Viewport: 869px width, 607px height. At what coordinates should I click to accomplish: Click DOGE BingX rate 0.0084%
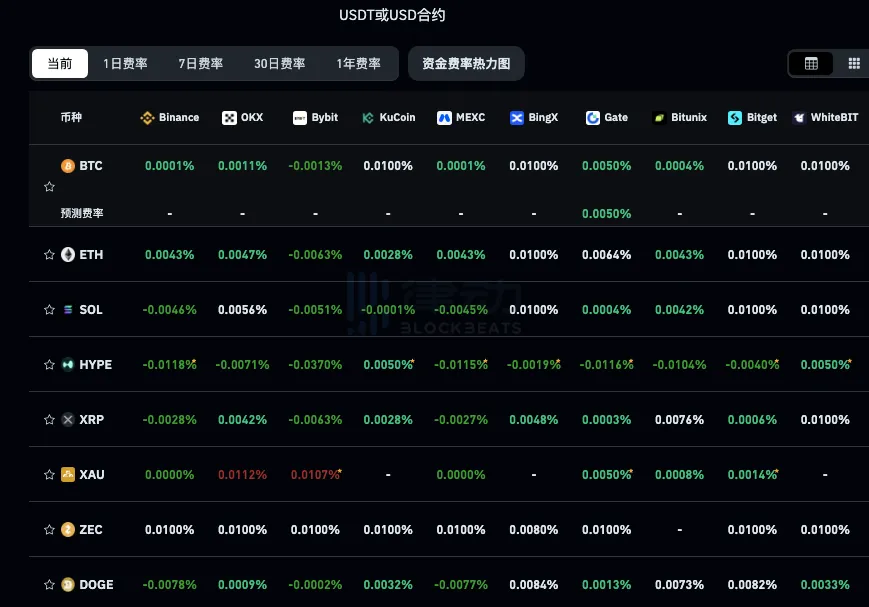pyautogui.click(x=534, y=584)
